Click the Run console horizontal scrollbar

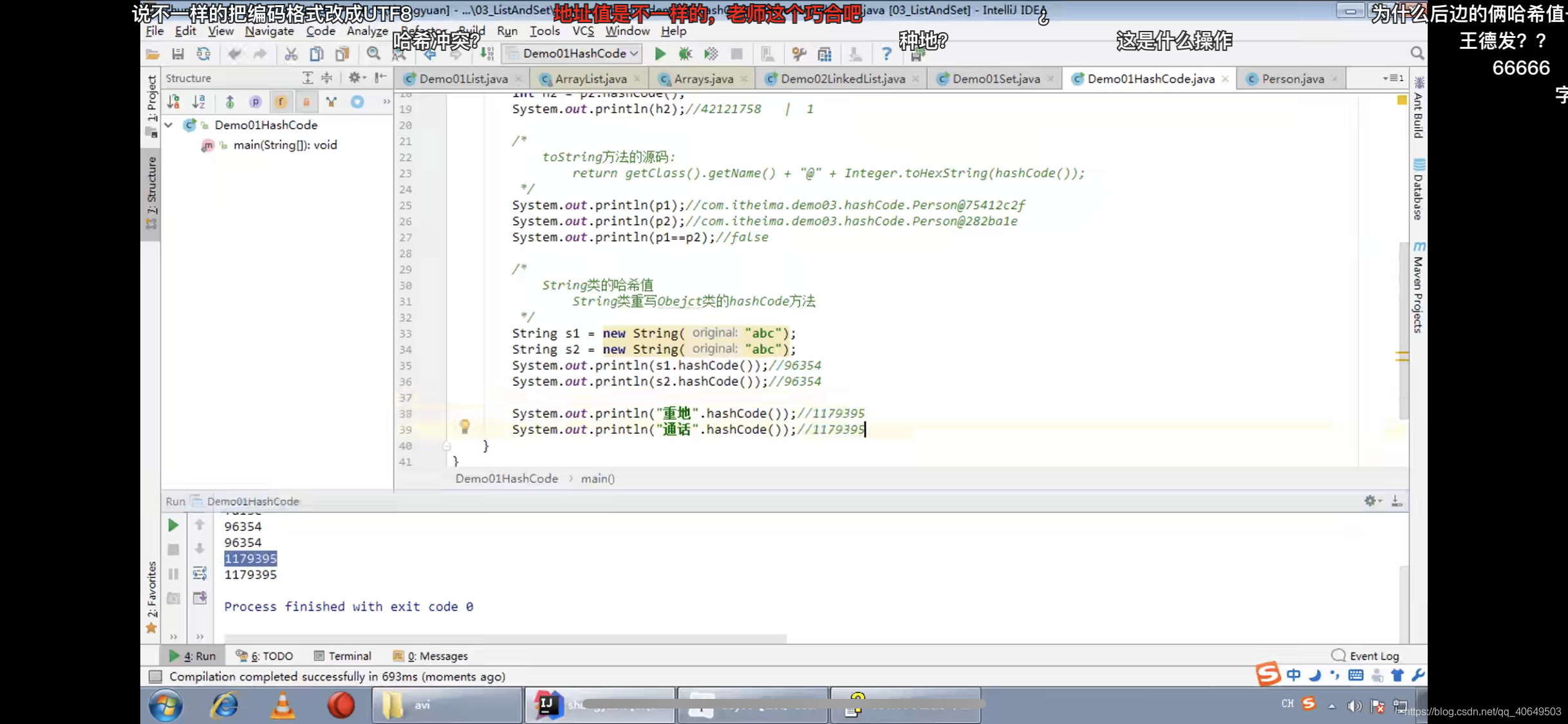point(505,638)
